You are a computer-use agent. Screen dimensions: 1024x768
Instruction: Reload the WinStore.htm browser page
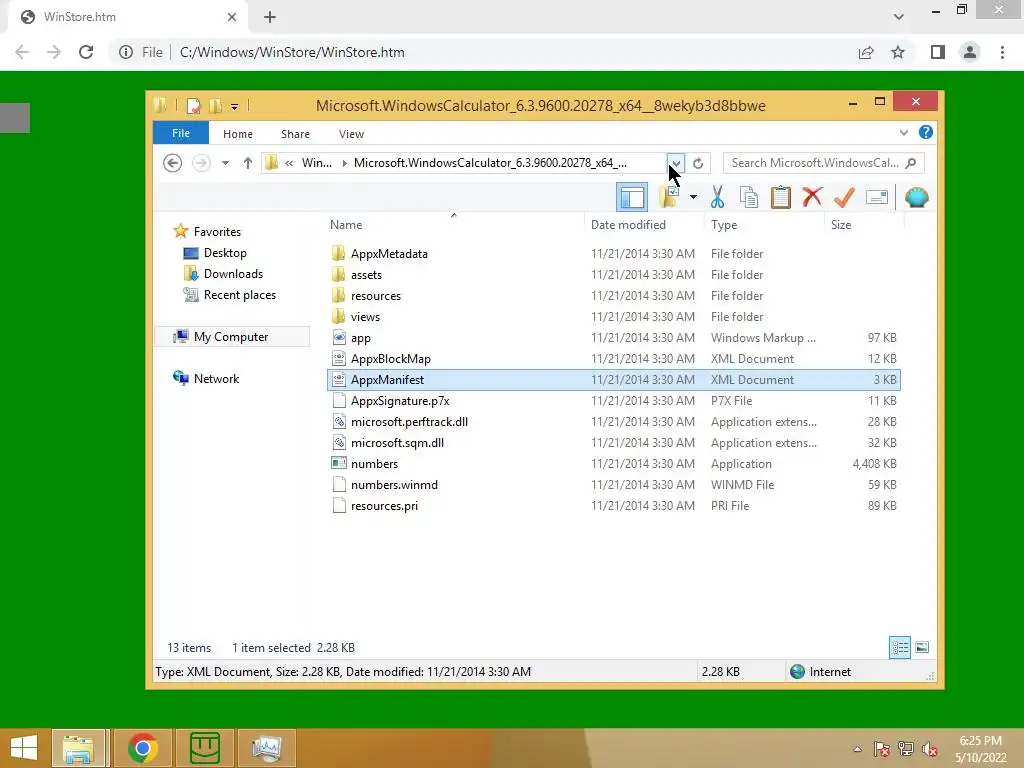[86, 52]
